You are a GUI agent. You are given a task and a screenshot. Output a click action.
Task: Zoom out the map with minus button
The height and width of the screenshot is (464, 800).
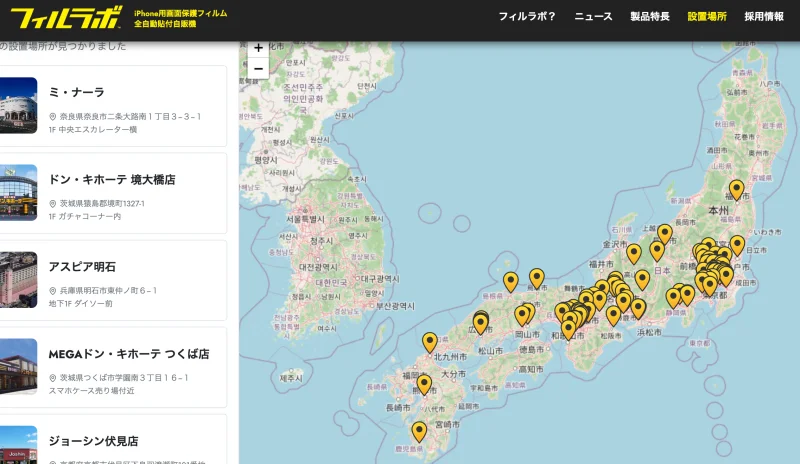[258, 68]
